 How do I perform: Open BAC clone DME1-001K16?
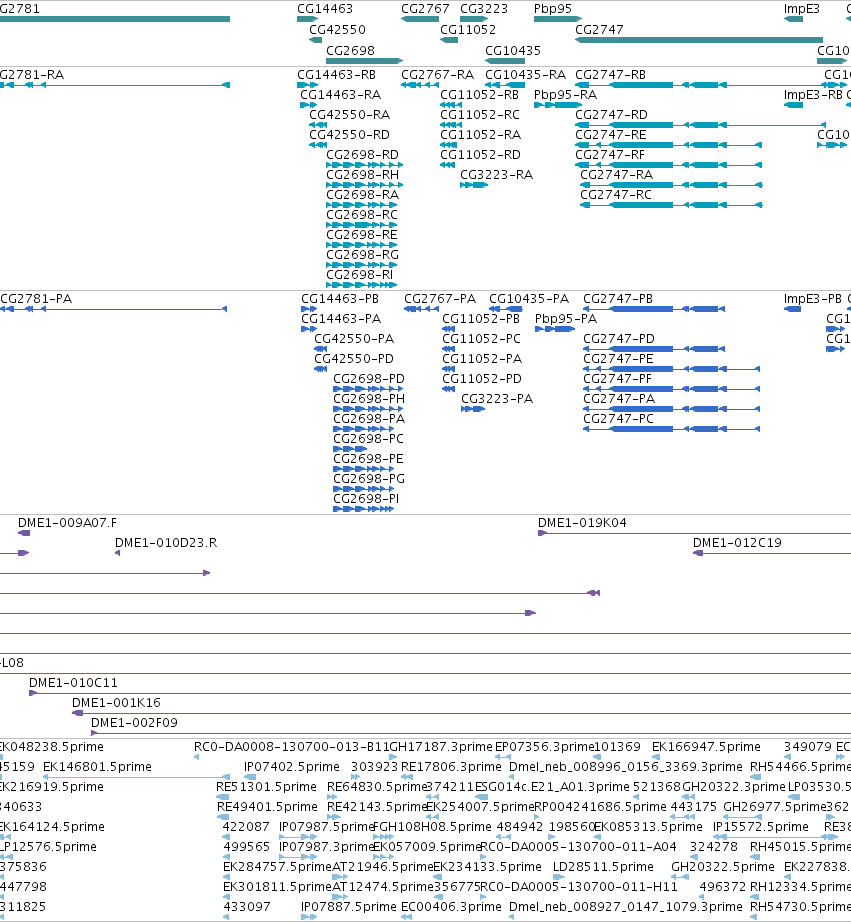[x=116, y=703]
